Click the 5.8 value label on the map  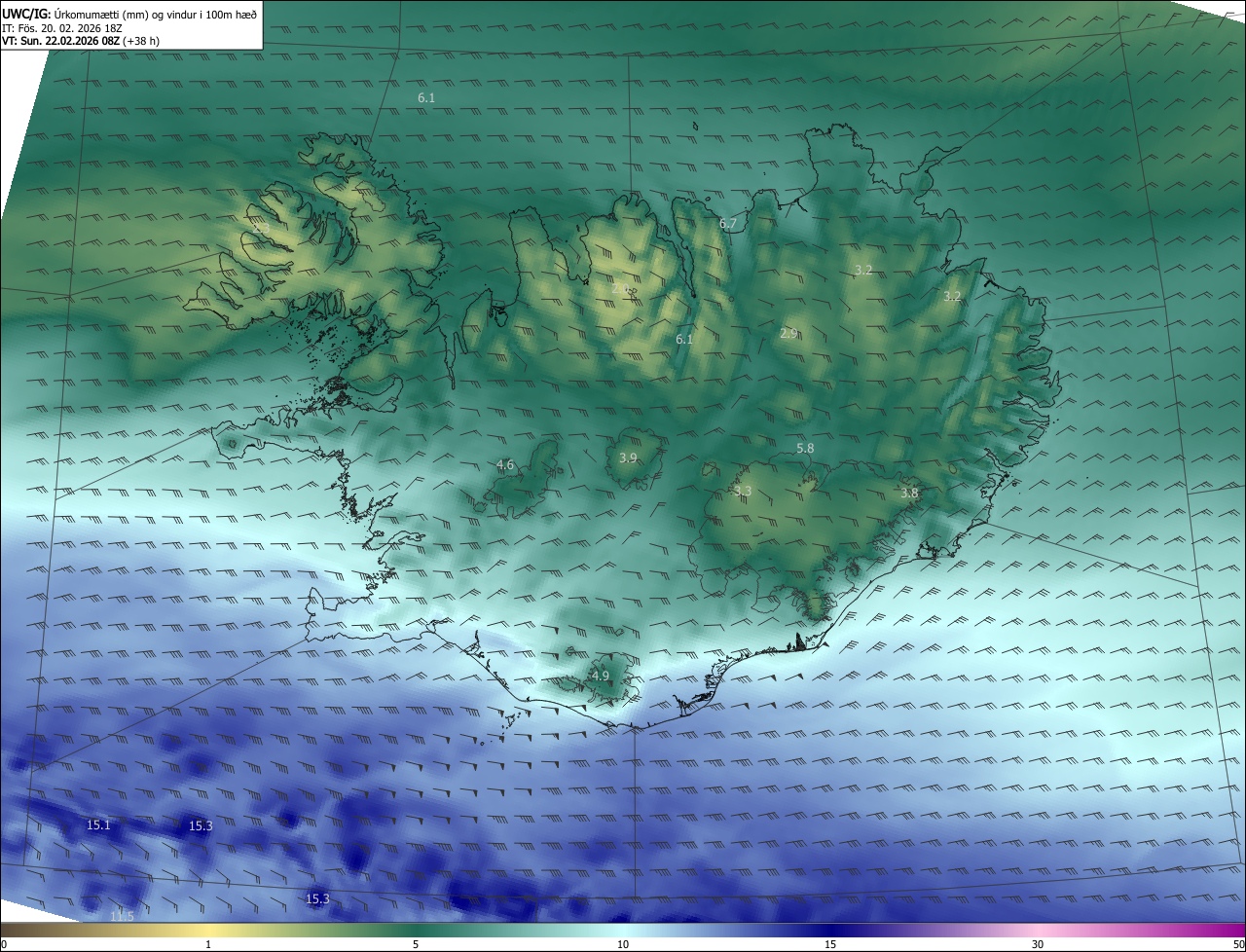[805, 448]
